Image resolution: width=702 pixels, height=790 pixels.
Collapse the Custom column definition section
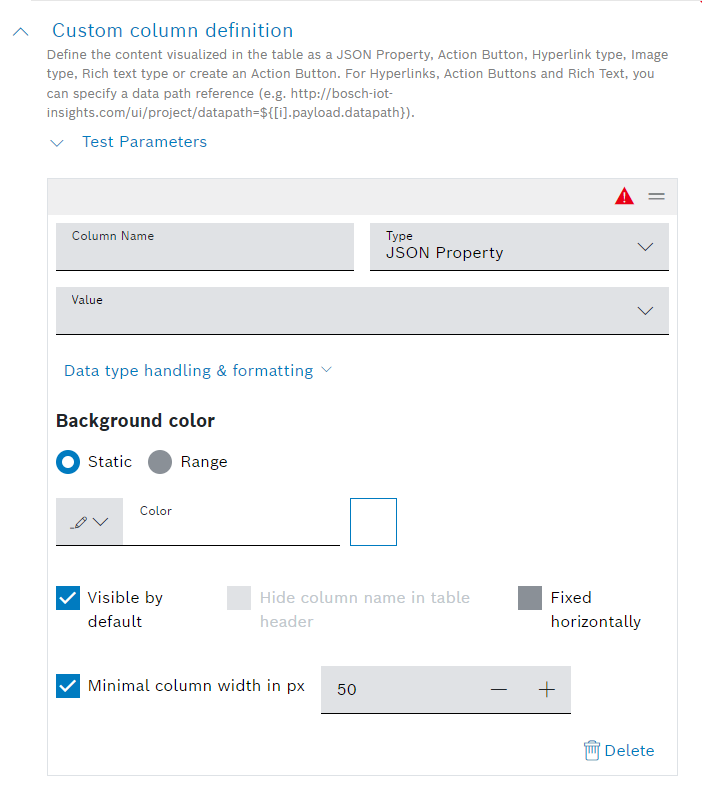[21, 32]
